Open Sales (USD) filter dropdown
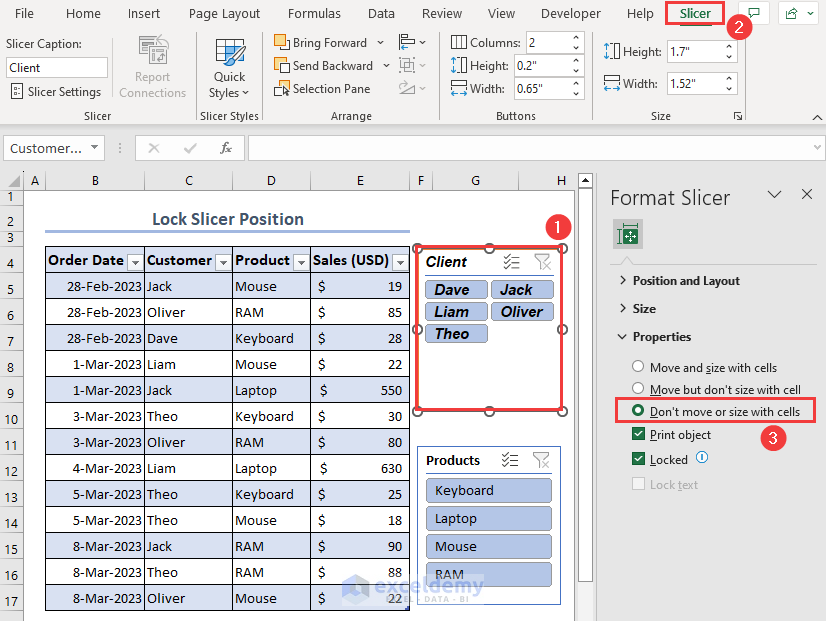Image resolution: width=826 pixels, height=621 pixels. click(401, 262)
